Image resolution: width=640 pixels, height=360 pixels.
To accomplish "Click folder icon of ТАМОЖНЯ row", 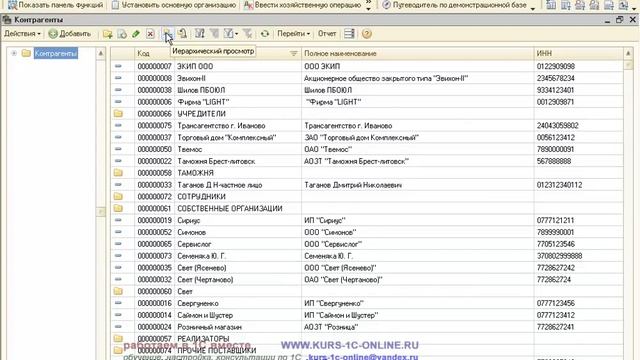I will pyautogui.click(x=118, y=173).
